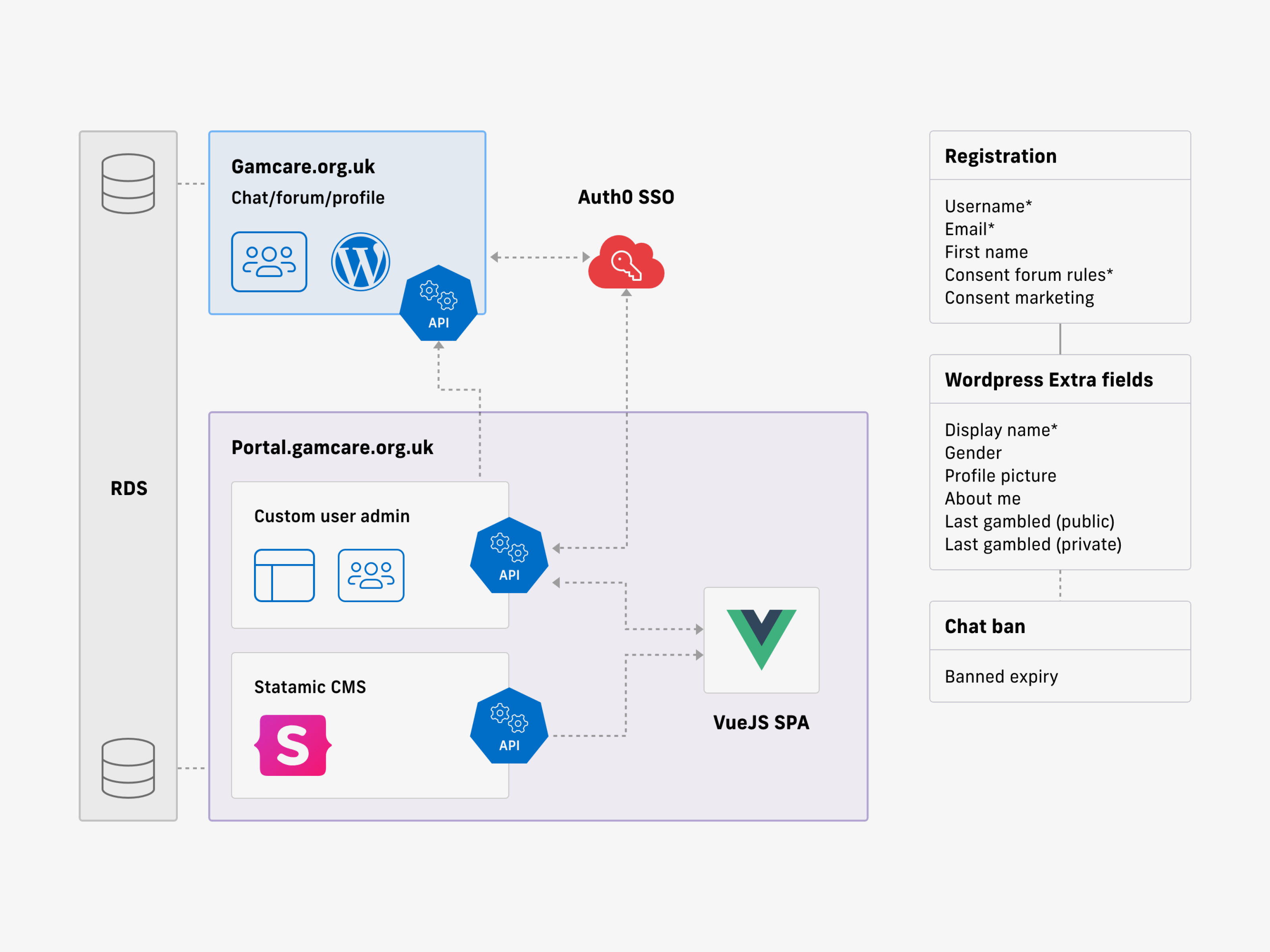Click the users group icon in Gamcare box
The height and width of the screenshot is (952, 1270).
click(269, 262)
